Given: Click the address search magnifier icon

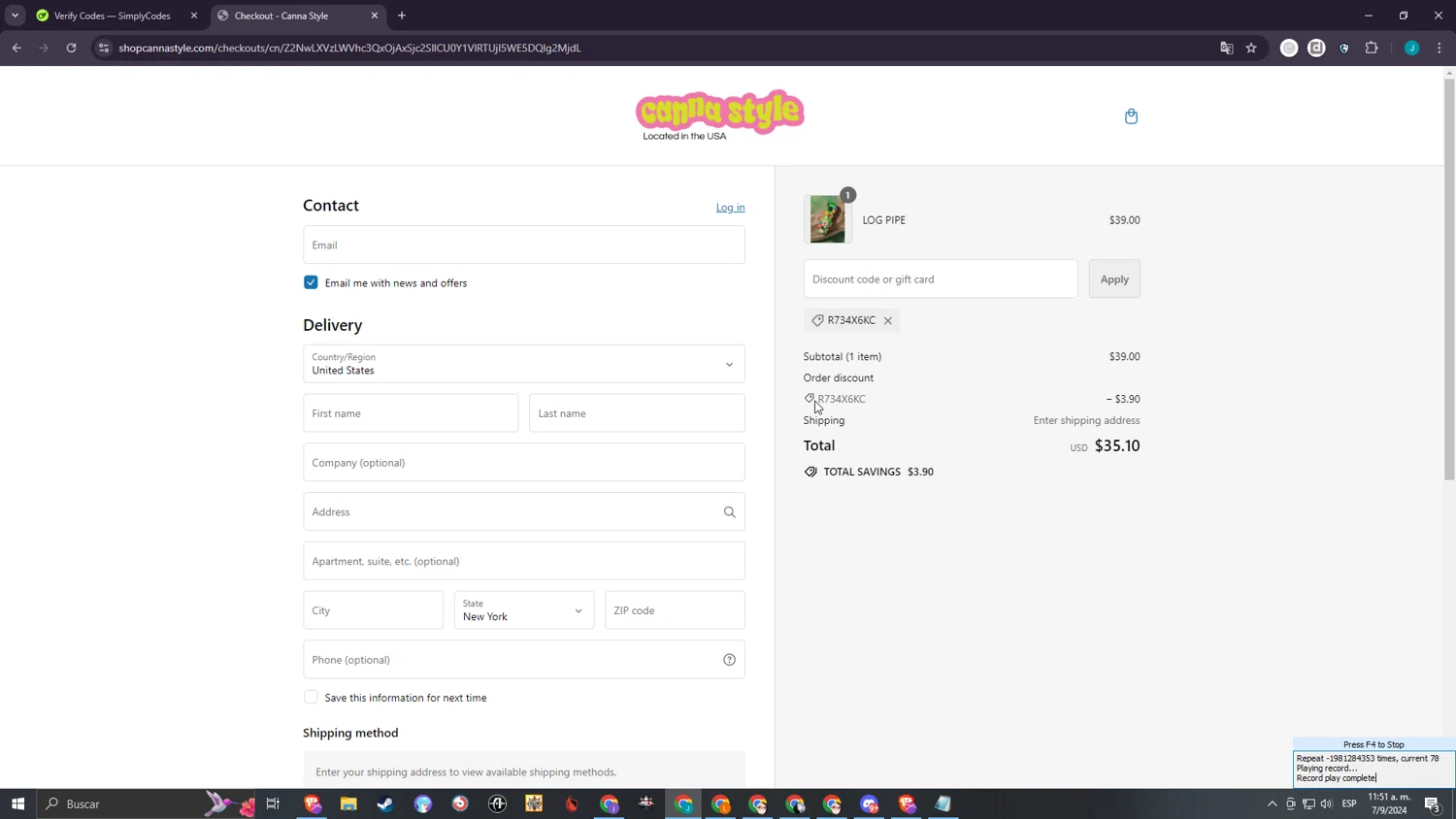Looking at the screenshot, I should [x=729, y=512].
